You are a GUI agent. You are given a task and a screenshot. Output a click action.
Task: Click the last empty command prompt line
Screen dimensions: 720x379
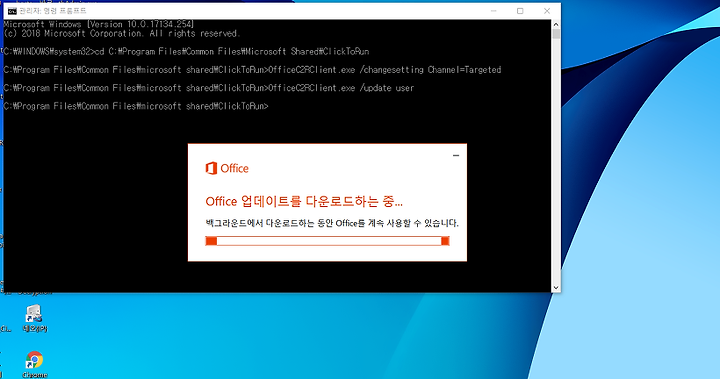[x=136, y=106]
